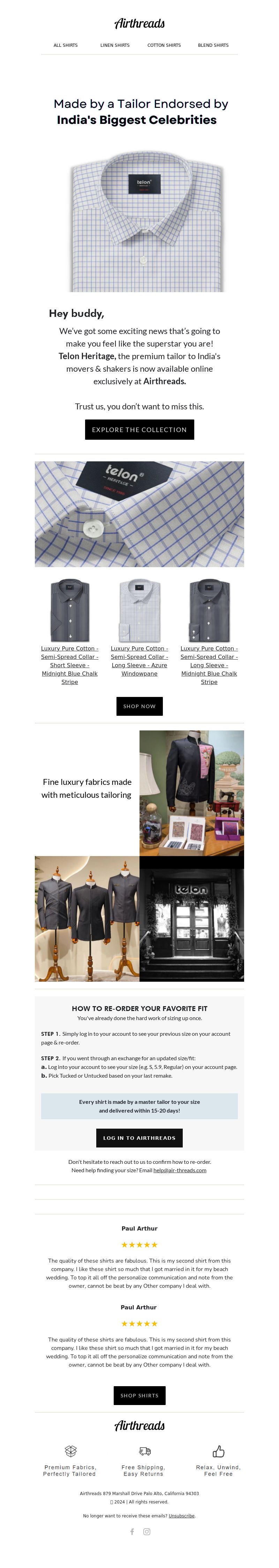
Task: Click the EXPLORE THE COLLECTION button
Action: pos(139,430)
